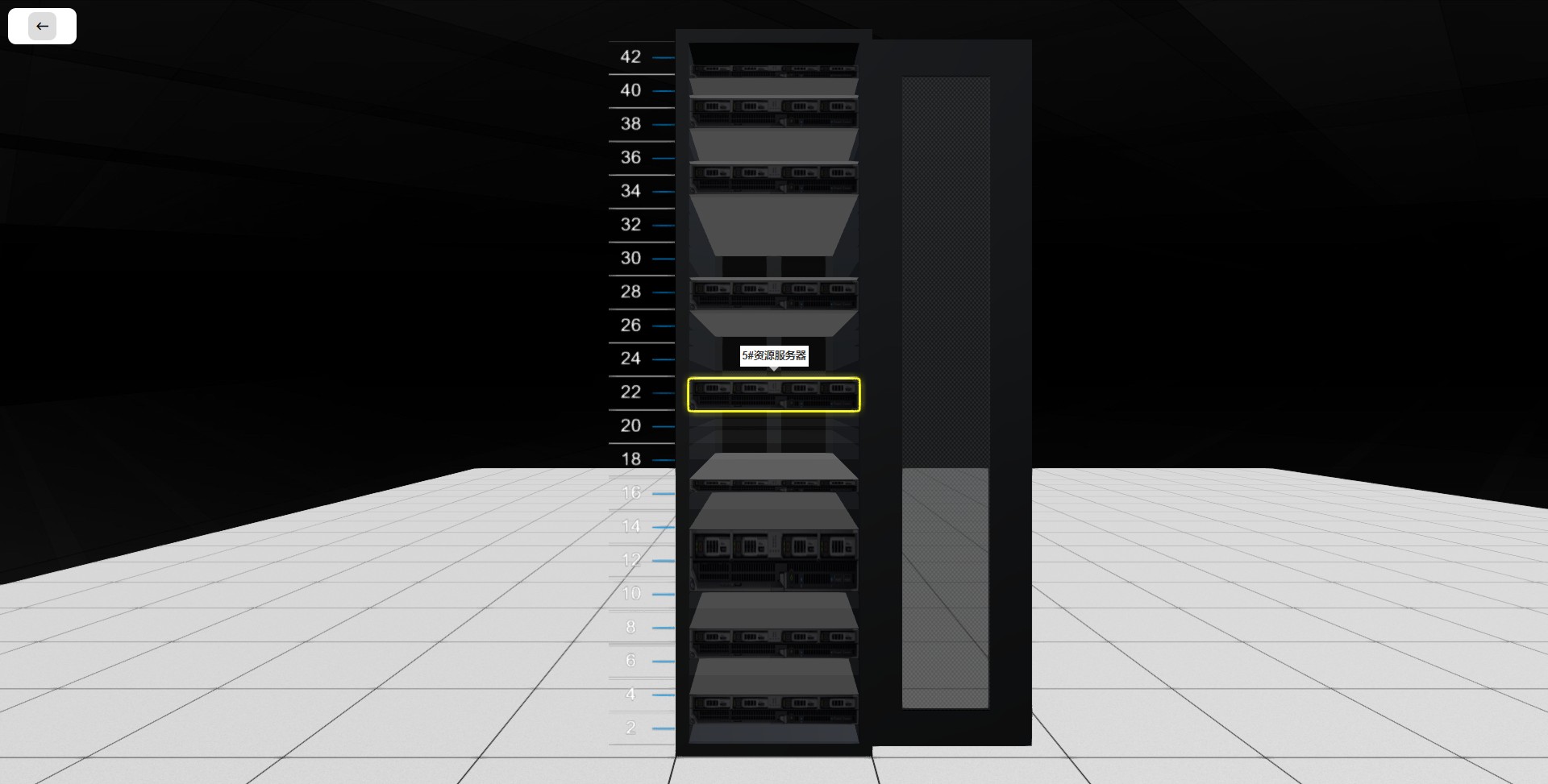Click rack unit label 20
Viewport: 1548px width, 784px height.
[630, 425]
